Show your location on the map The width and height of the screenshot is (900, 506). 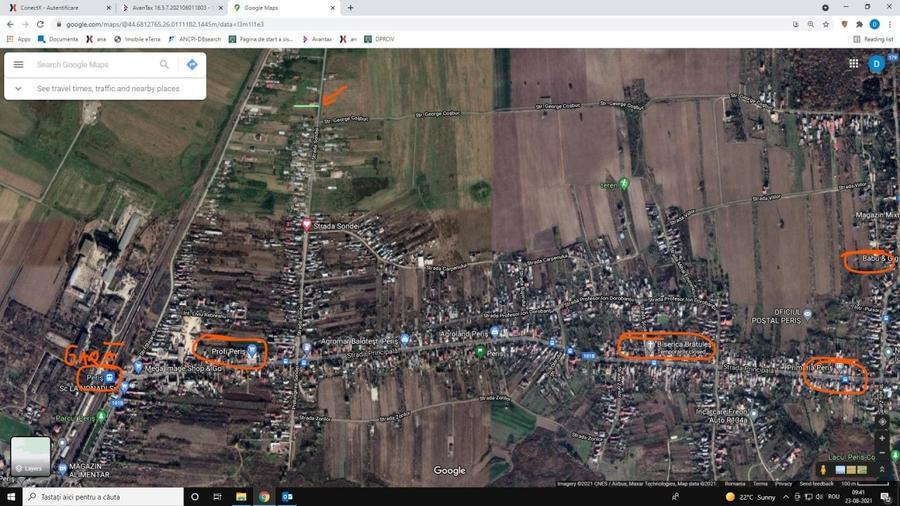pyautogui.click(x=882, y=421)
